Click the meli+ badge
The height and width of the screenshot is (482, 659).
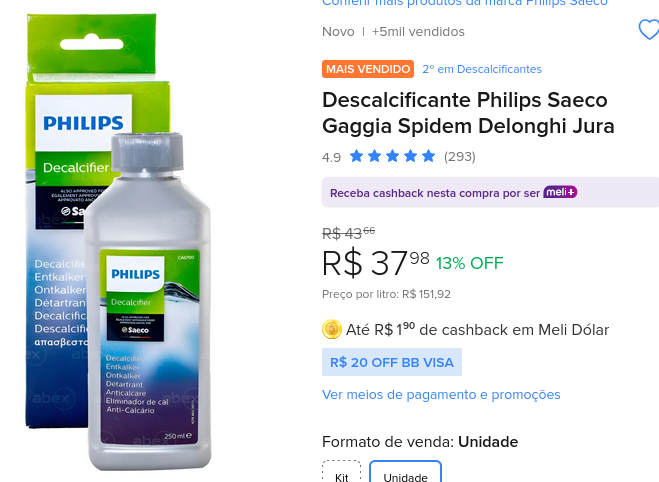[560, 192]
